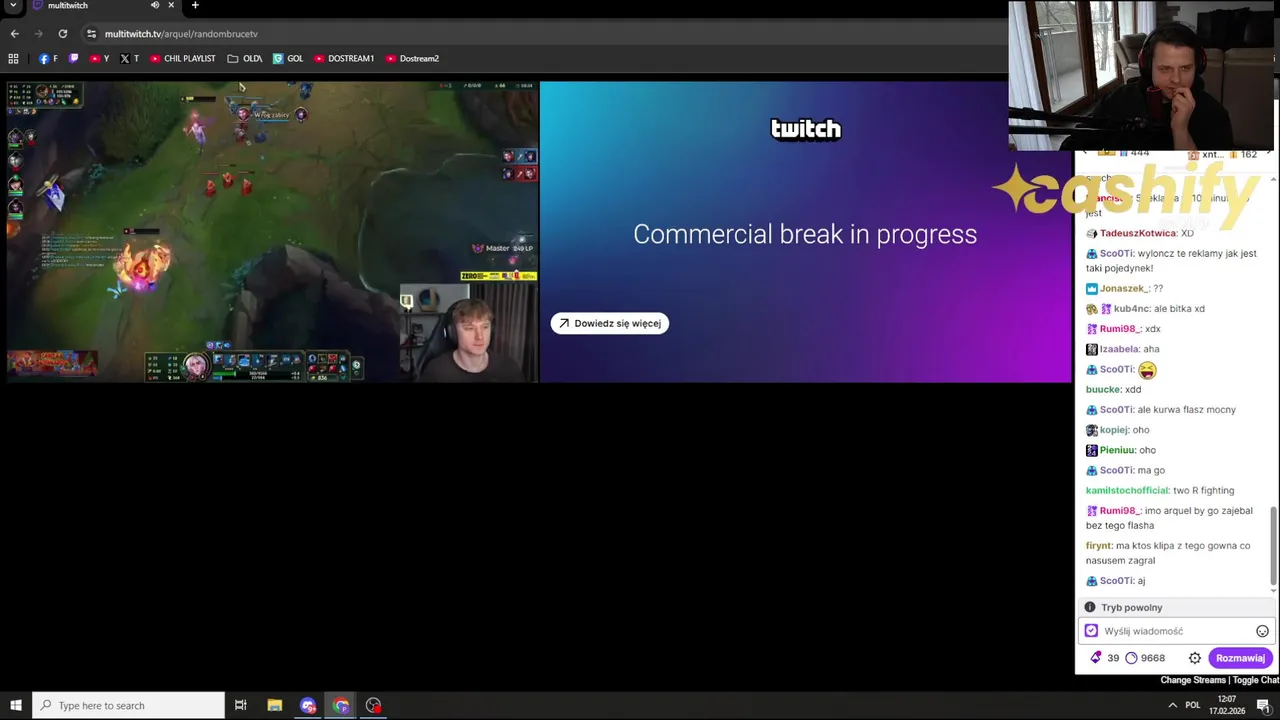The image size is (1280, 720).
Task: Open the Facebook 'F' bookmark
Action: coord(48,59)
